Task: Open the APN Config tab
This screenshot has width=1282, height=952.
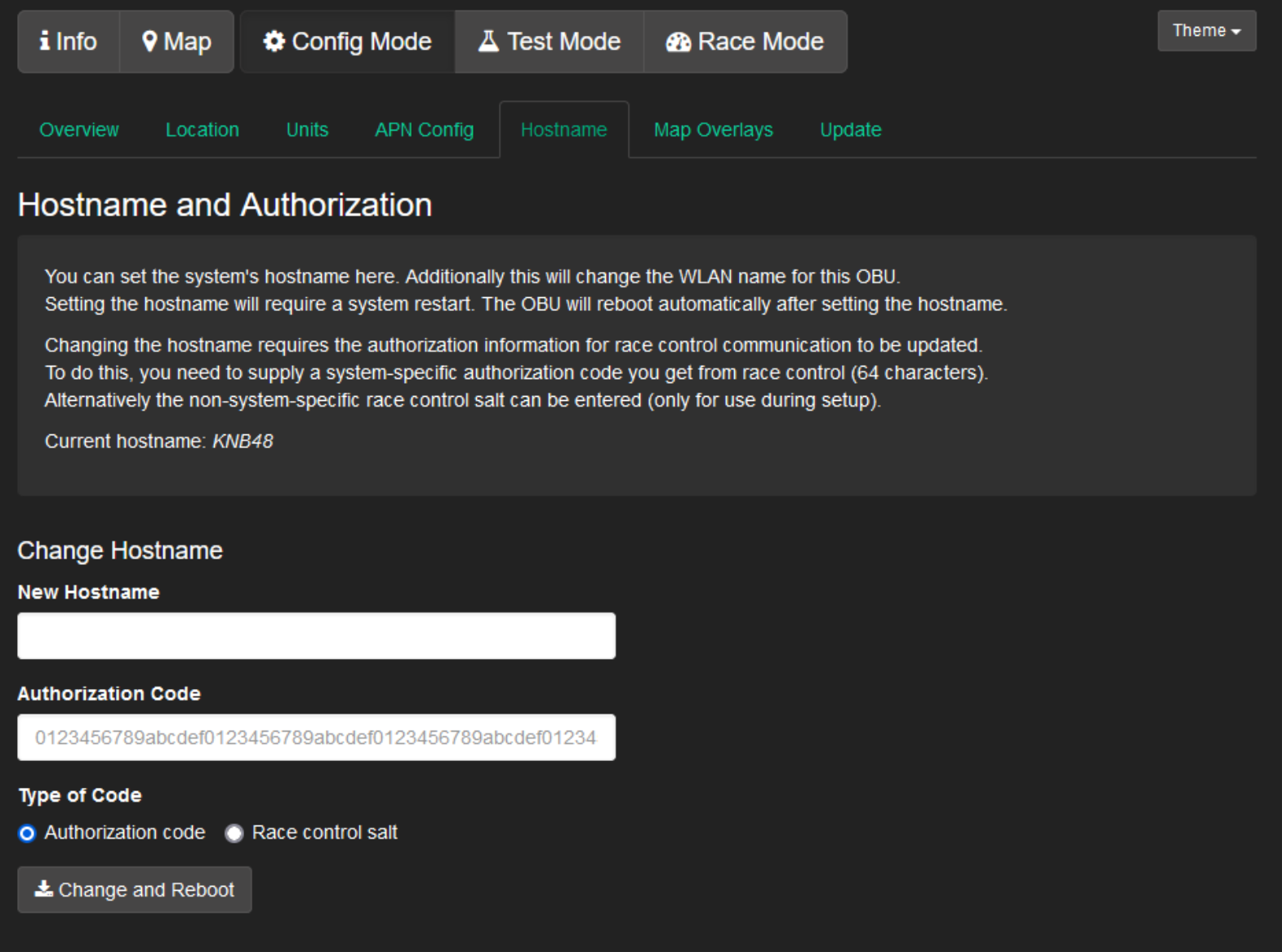Action: coord(424,130)
